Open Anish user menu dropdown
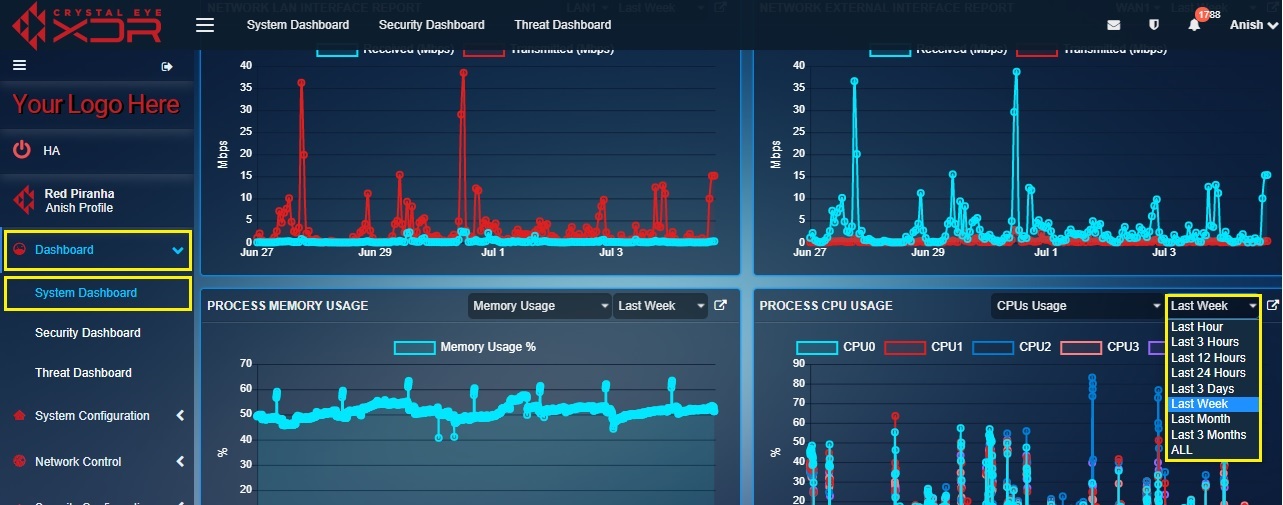This screenshot has width=1283, height=505. 1254,25
